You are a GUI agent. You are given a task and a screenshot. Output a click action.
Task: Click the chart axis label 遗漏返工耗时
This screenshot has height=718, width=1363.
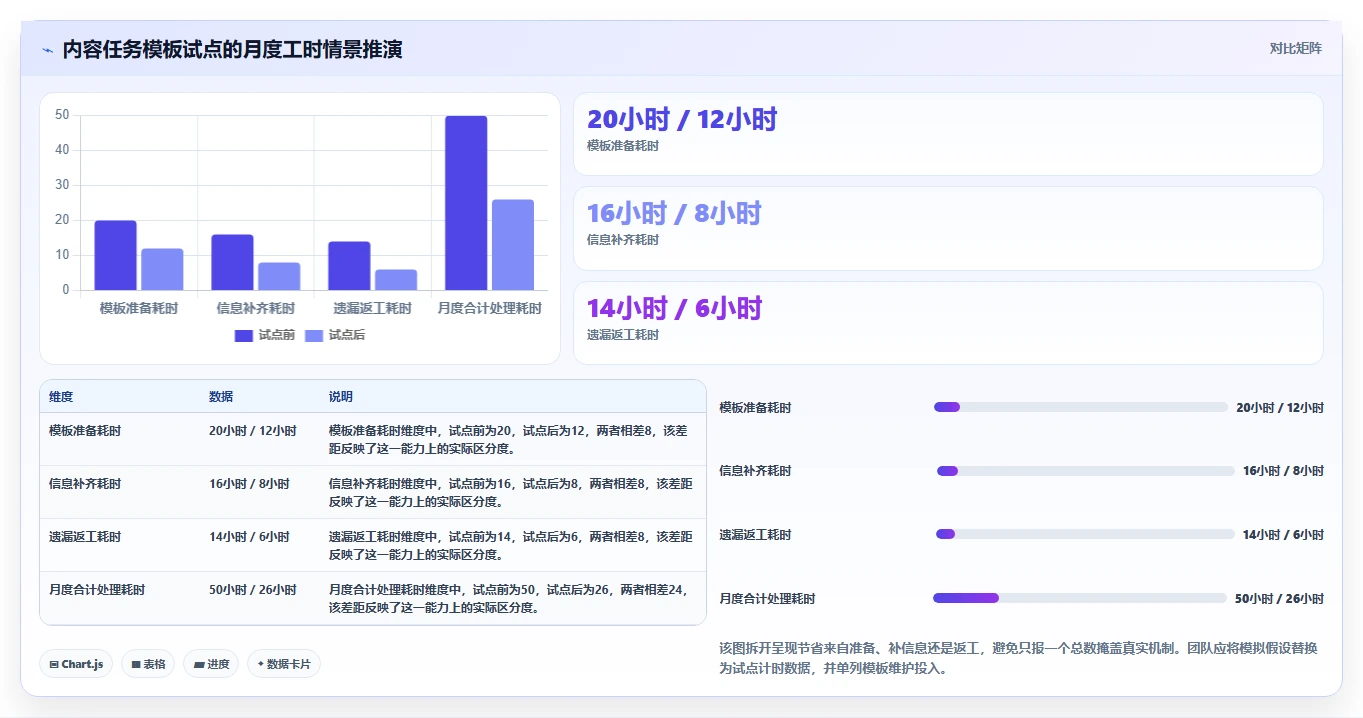point(373,308)
